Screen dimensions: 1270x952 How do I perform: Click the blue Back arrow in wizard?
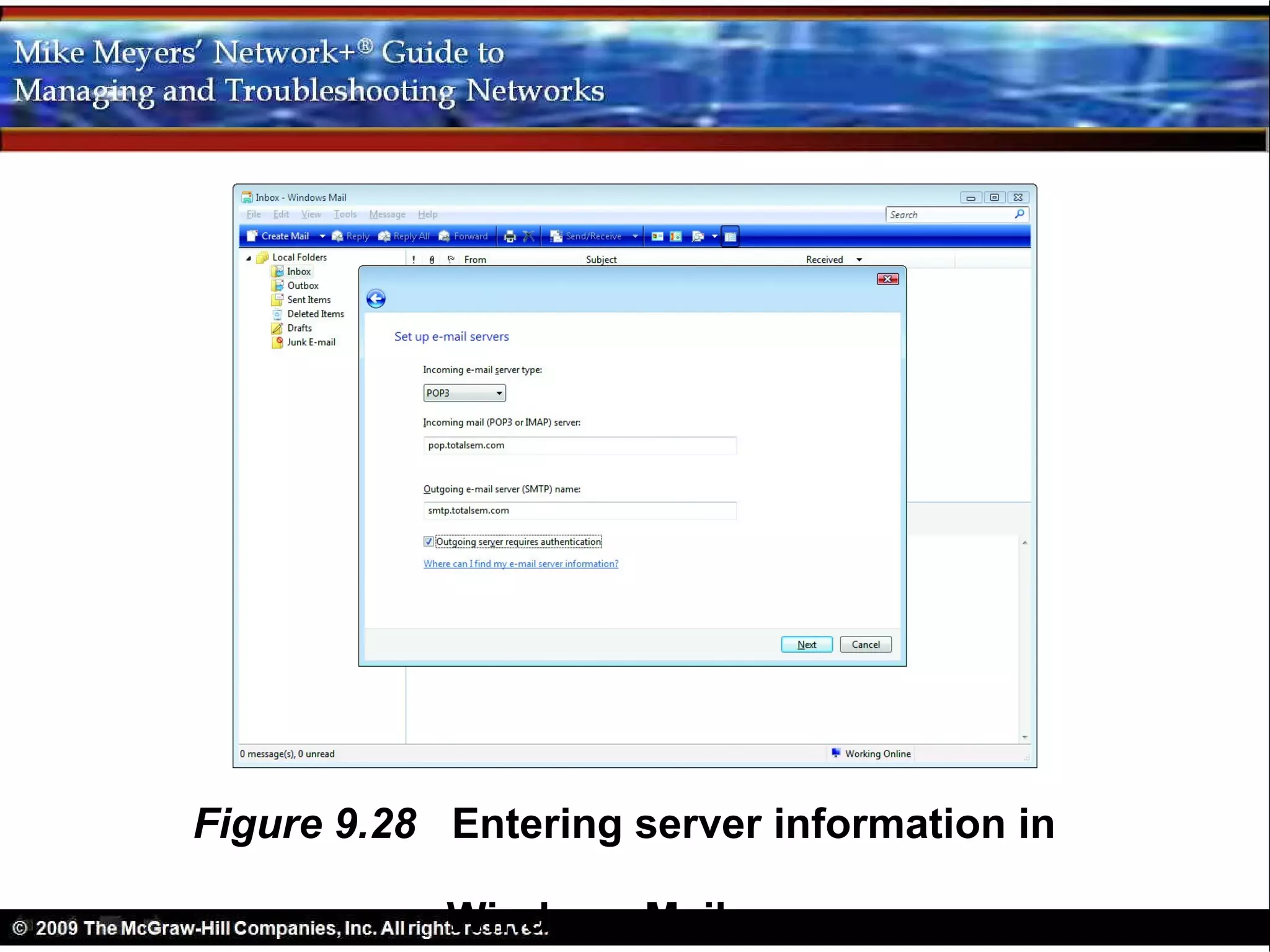tap(376, 299)
